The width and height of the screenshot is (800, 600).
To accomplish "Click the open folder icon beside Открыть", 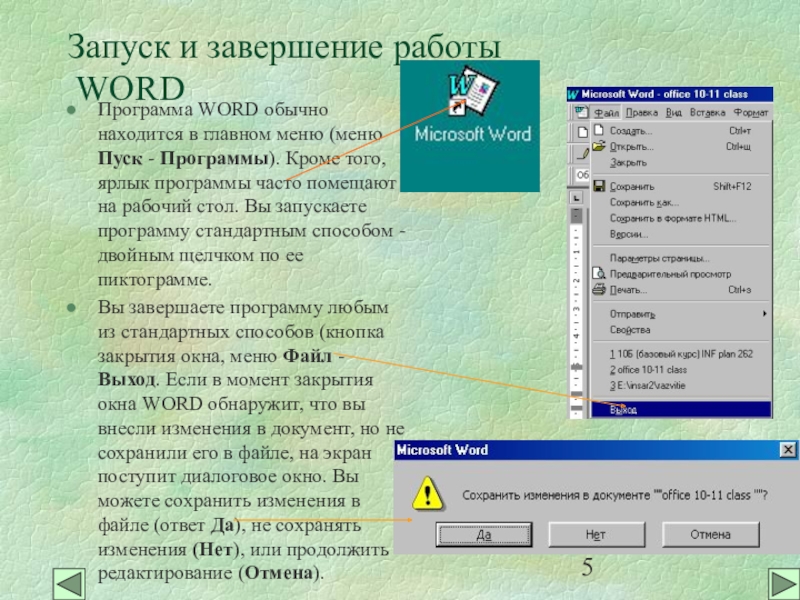I will click(x=599, y=146).
